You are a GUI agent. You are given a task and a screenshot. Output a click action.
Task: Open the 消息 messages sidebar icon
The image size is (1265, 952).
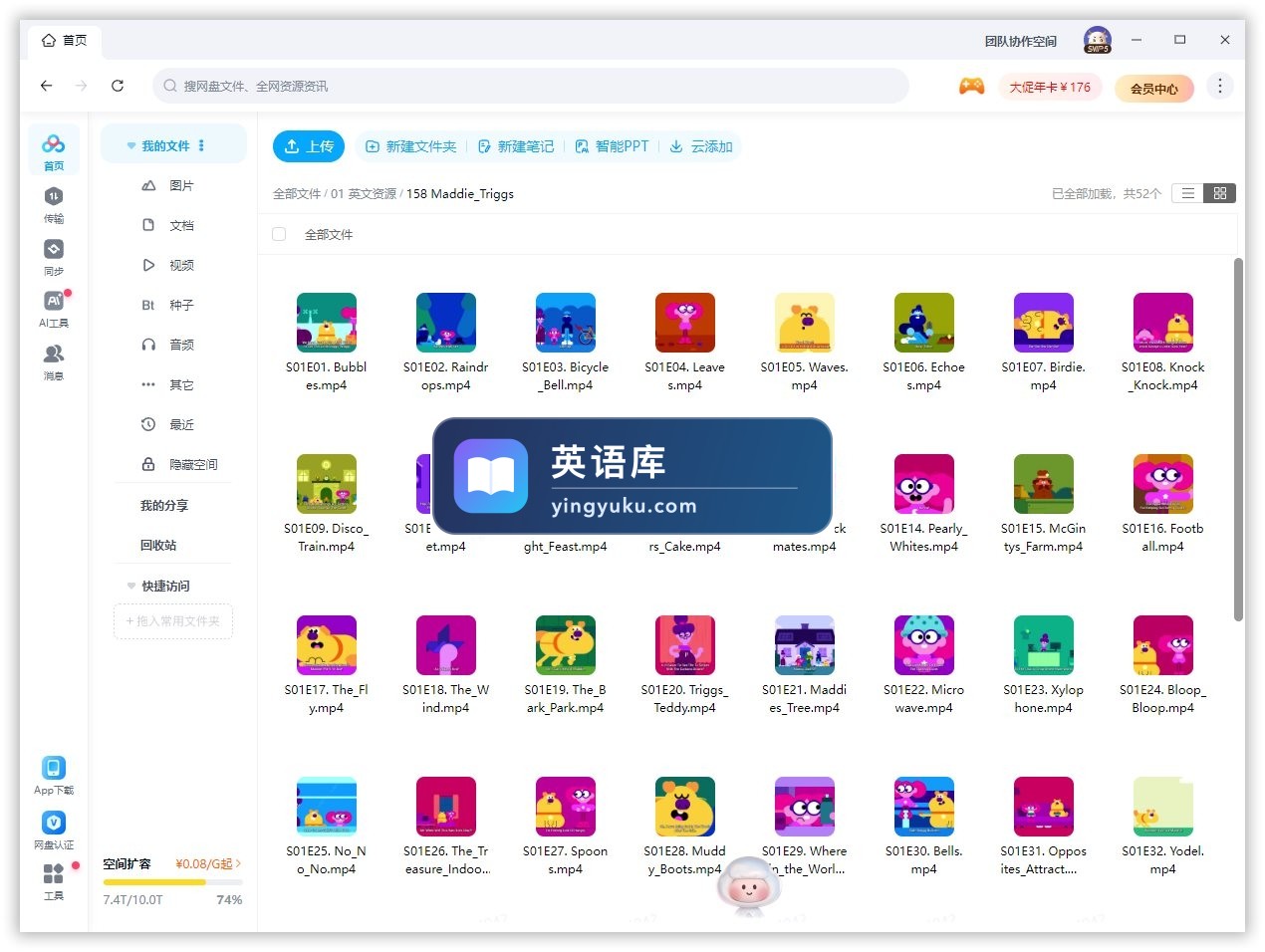54,361
